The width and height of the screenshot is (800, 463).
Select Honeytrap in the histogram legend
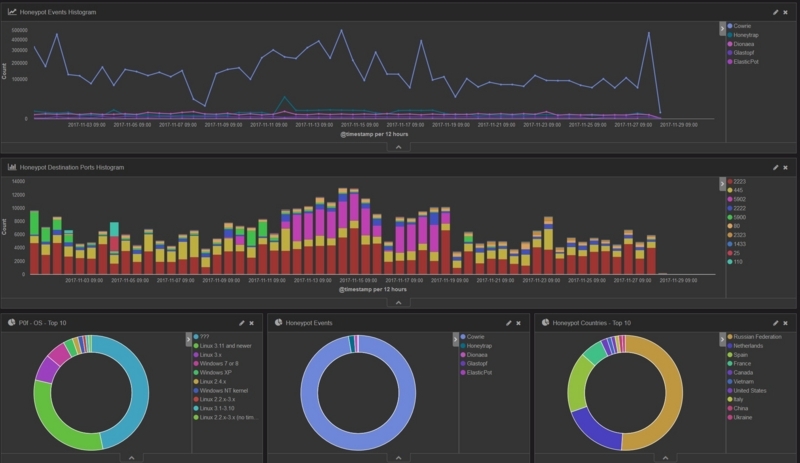tap(745, 35)
